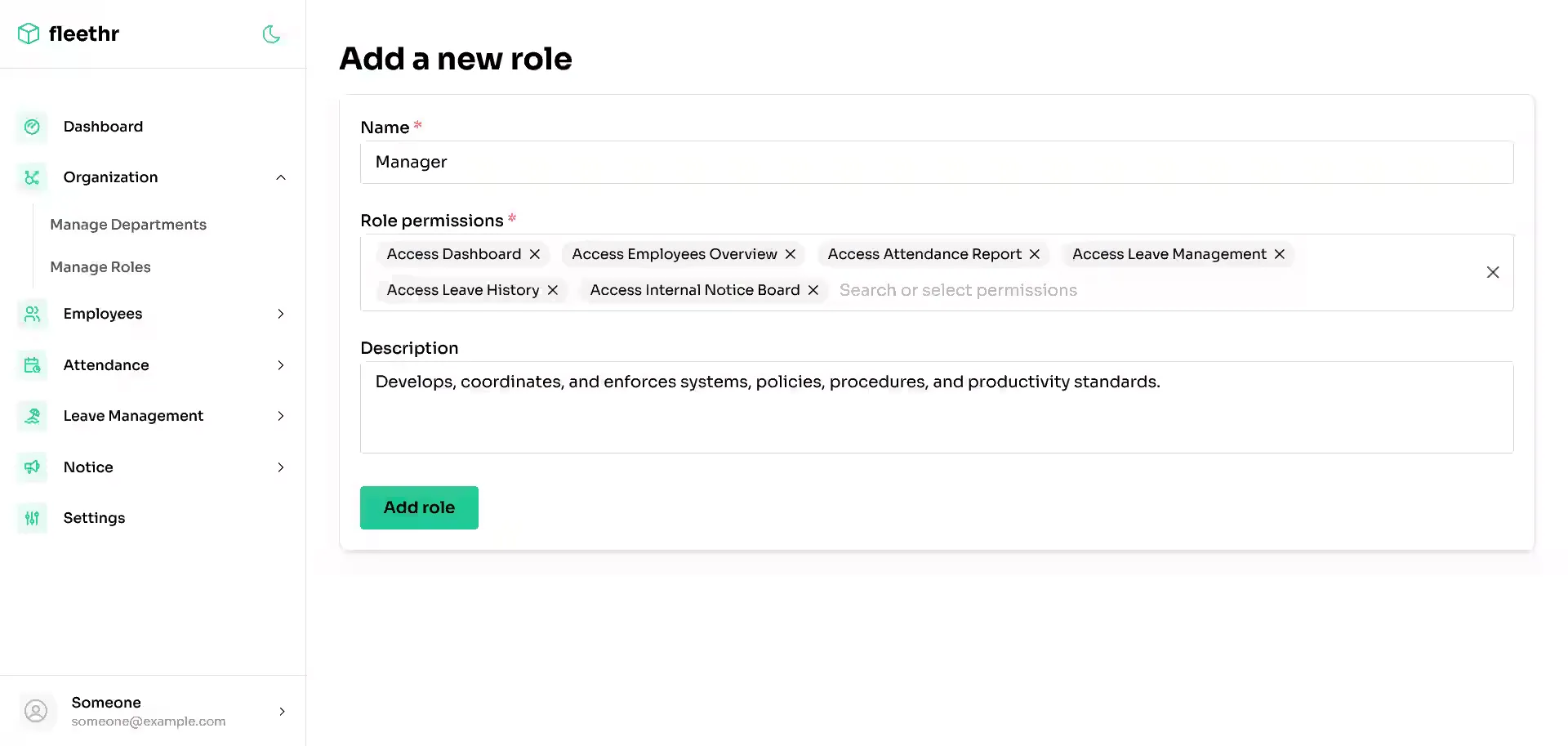1568x746 pixels.
Task: Clear all selected role permissions
Action: point(1492,272)
